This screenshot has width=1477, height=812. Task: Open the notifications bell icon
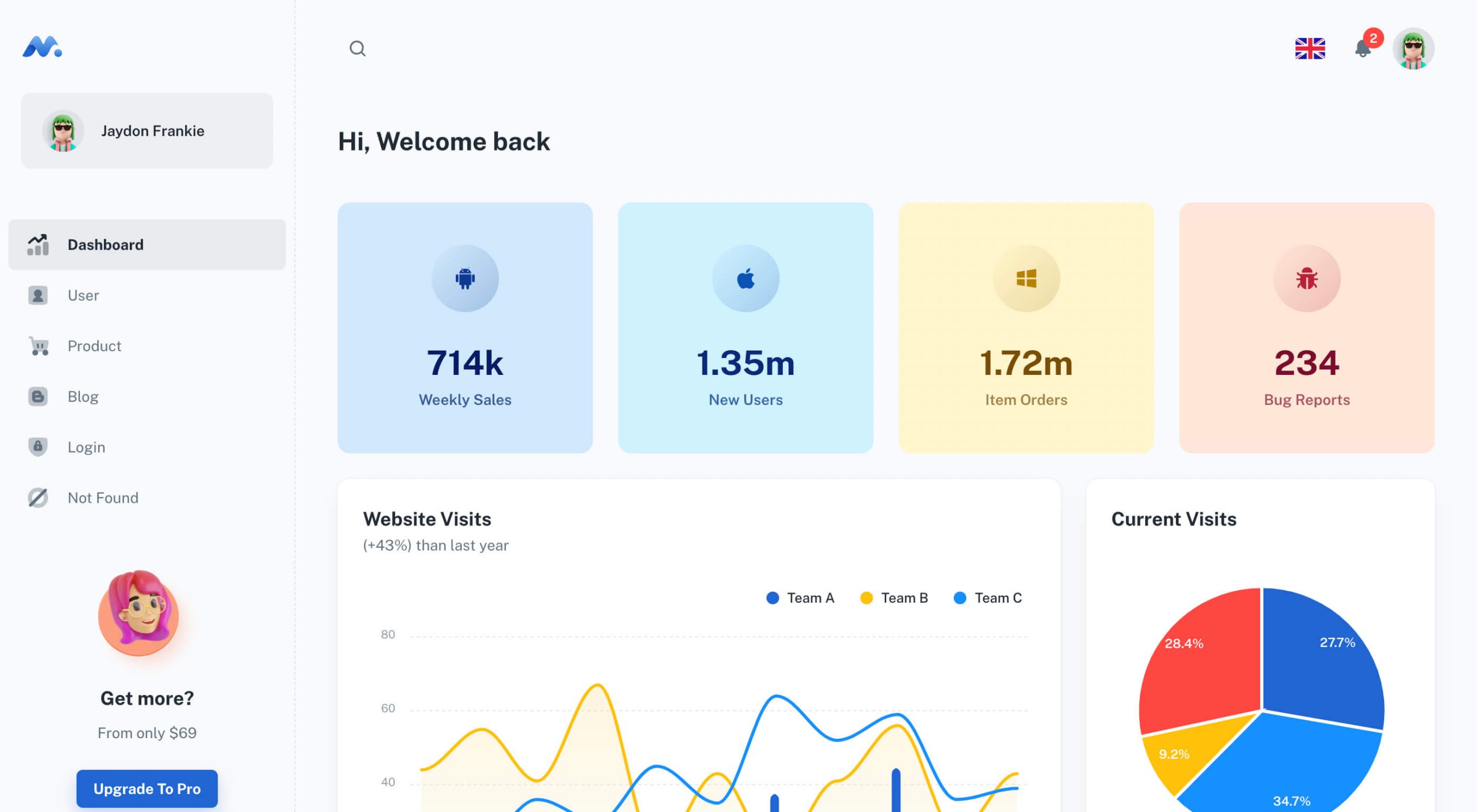tap(1363, 49)
